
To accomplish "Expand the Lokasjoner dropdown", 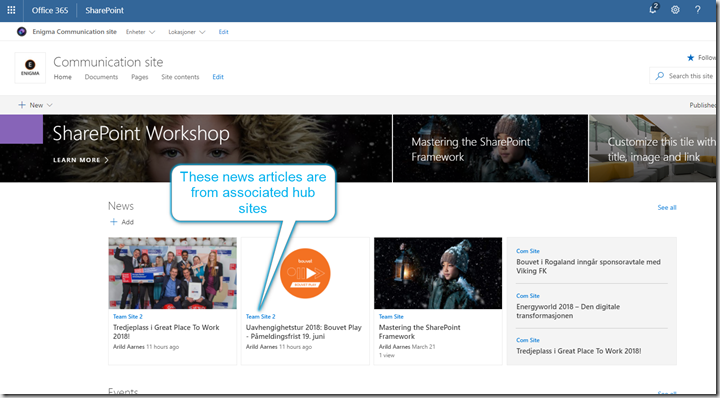I will pyautogui.click(x=186, y=32).
